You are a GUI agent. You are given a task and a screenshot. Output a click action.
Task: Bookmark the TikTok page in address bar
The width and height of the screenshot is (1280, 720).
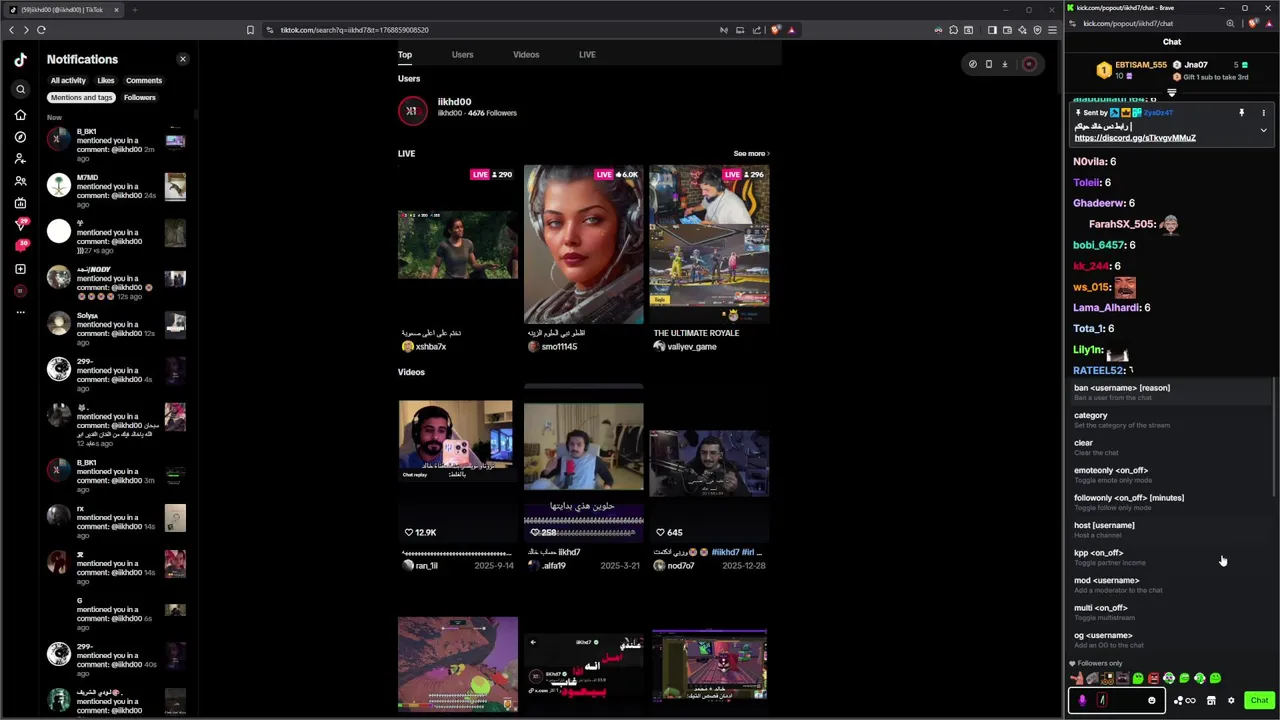250,30
